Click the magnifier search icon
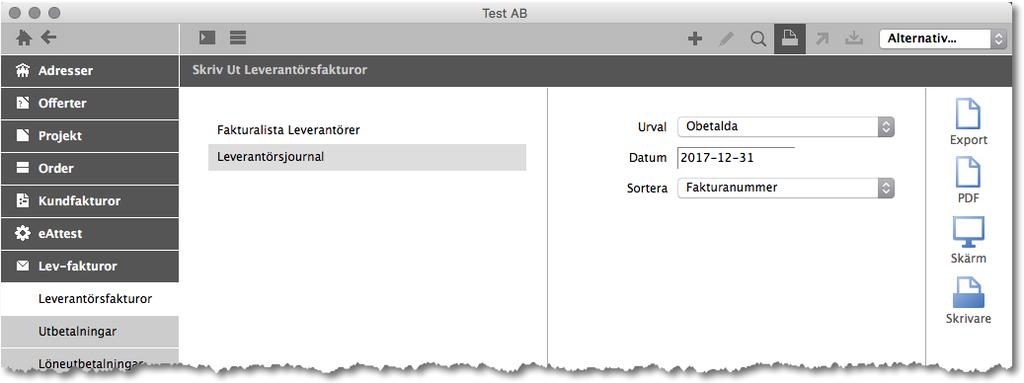Image resolution: width=1024 pixels, height=383 pixels. point(758,39)
